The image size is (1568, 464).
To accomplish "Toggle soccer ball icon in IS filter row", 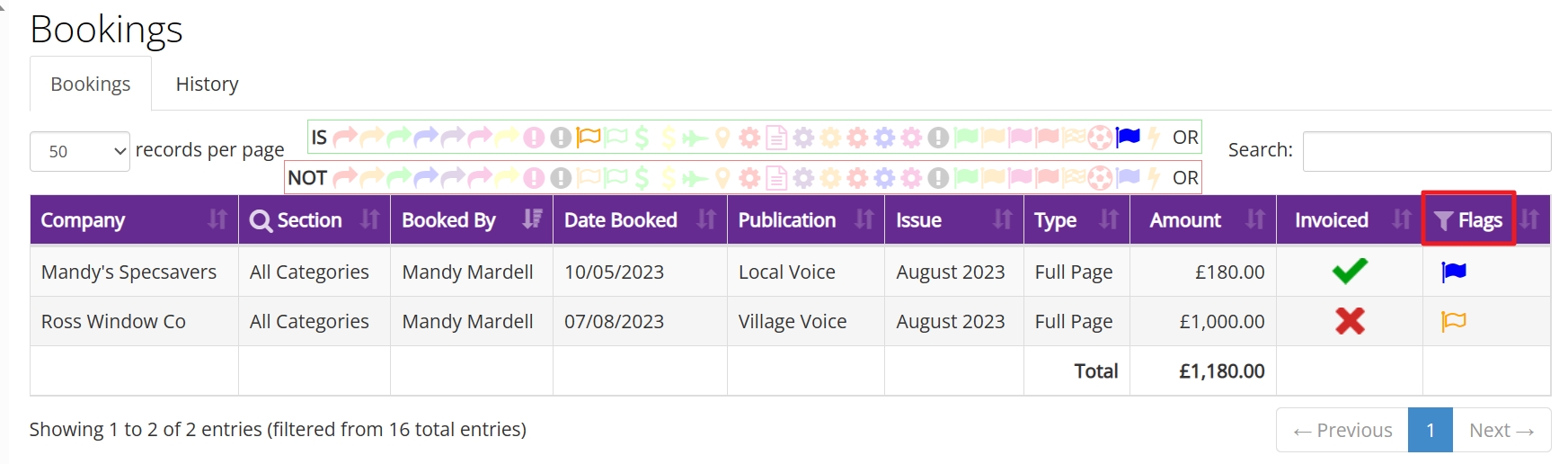I will coord(1100,138).
